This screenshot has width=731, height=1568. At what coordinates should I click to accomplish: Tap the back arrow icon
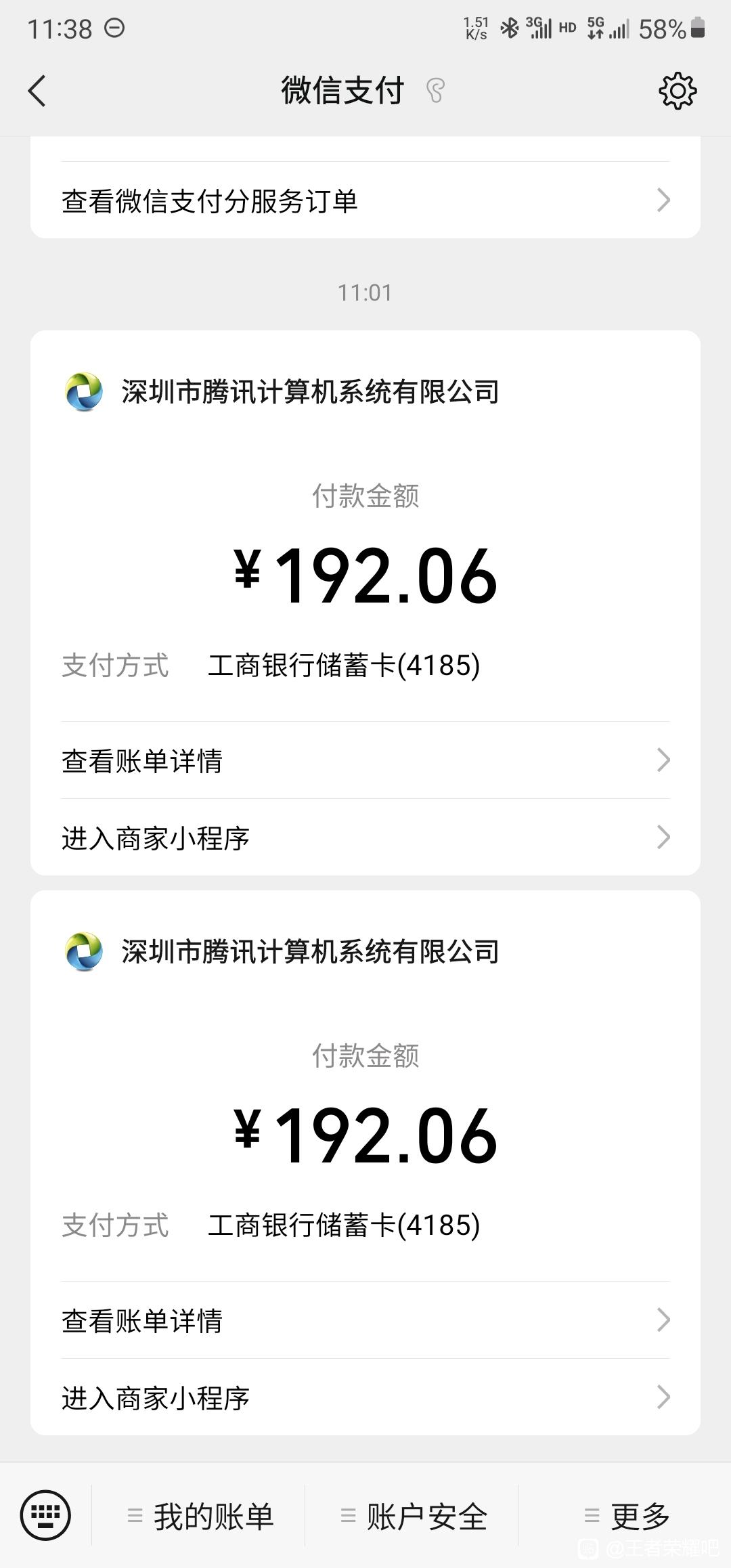click(x=37, y=91)
